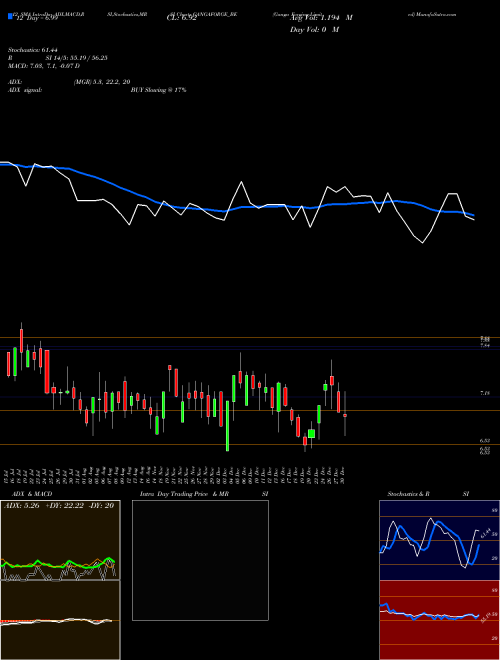Click the '(MGR) 5.3, 22.2, 20' ADX values
This screenshot has height=660, width=500.
[x=101, y=82]
